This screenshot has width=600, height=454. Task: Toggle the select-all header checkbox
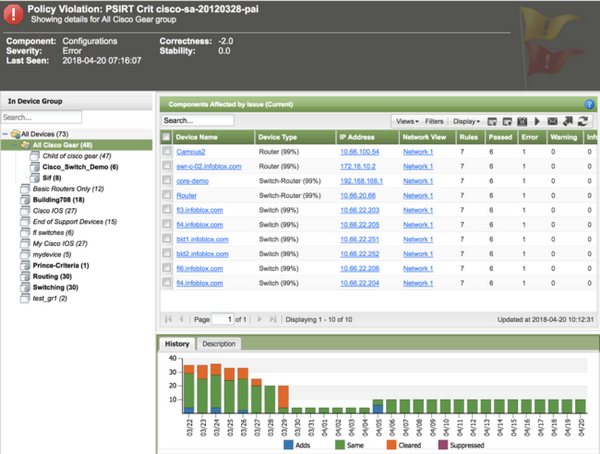click(166, 135)
